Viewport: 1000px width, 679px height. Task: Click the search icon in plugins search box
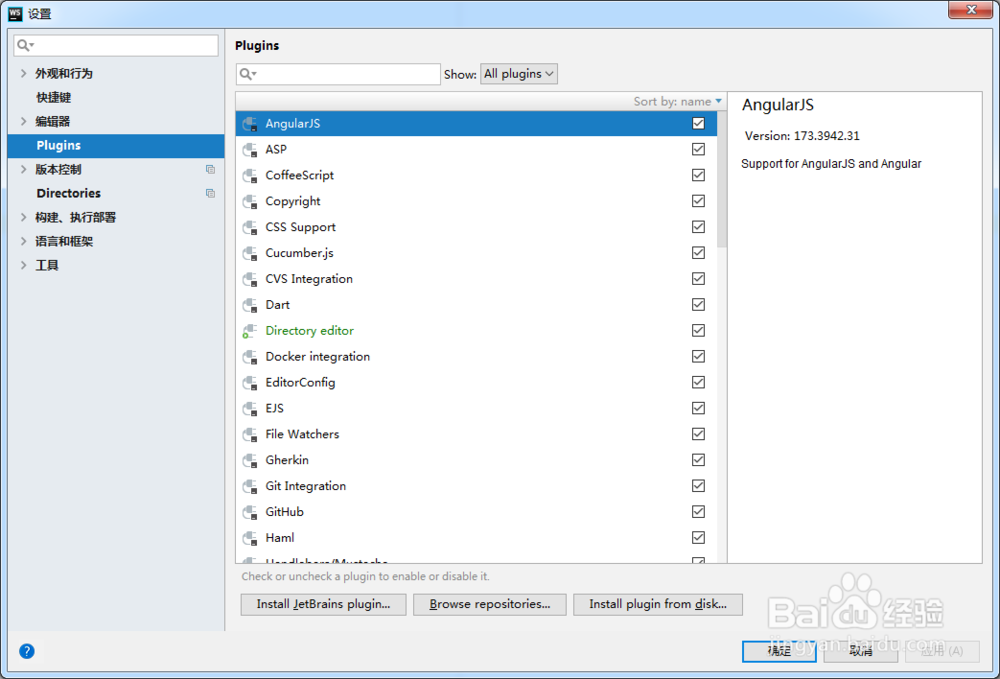coord(247,74)
